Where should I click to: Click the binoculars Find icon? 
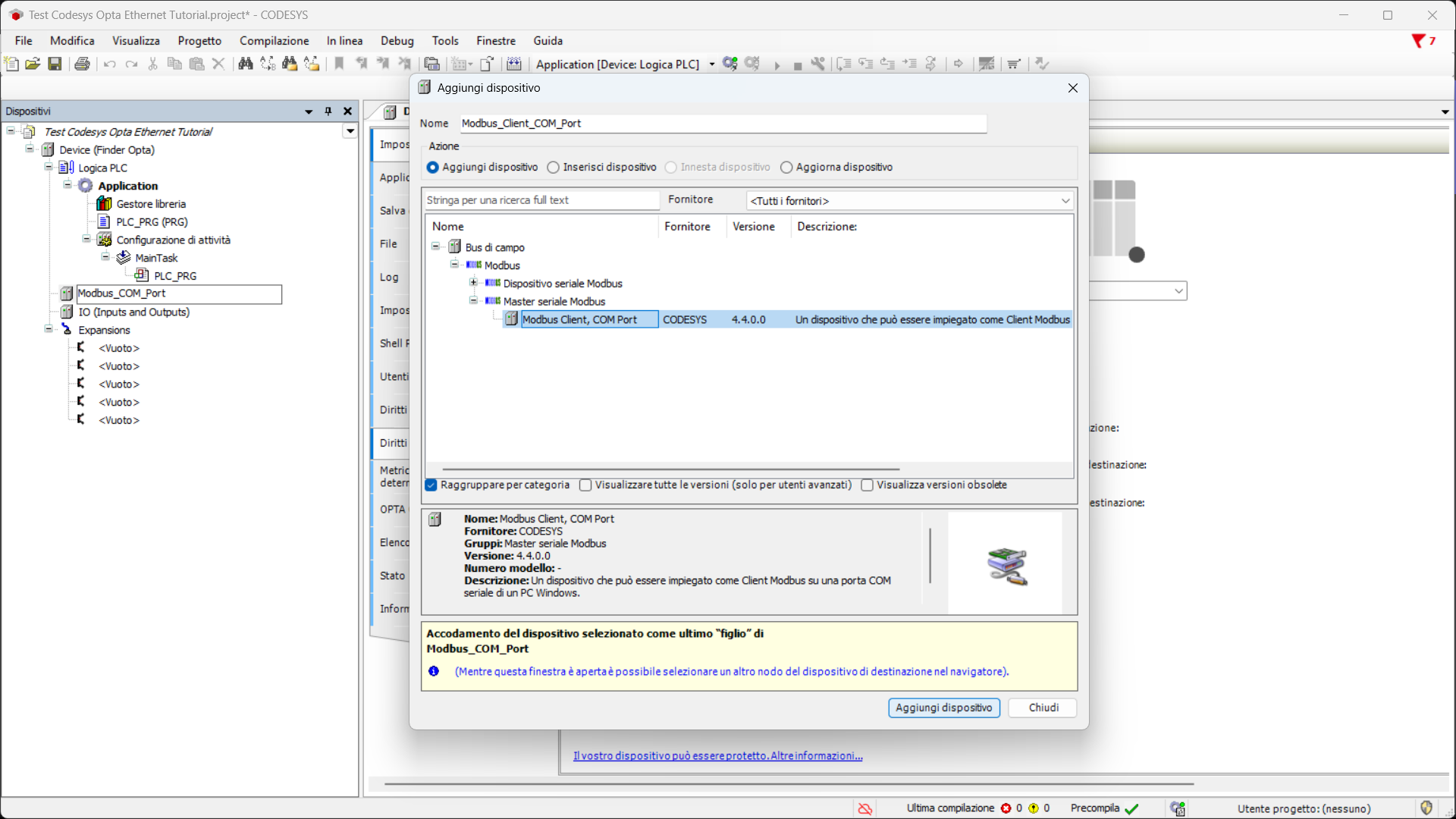click(x=245, y=64)
